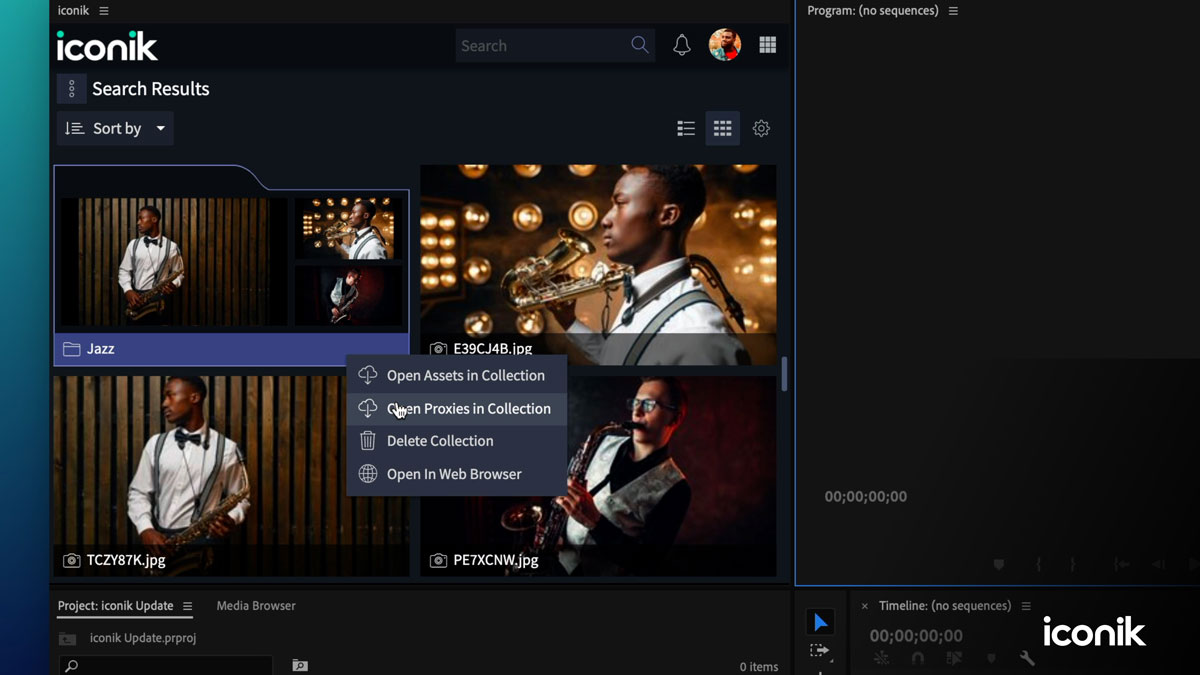Open the Timeline panel hamburger menu

coord(1026,605)
